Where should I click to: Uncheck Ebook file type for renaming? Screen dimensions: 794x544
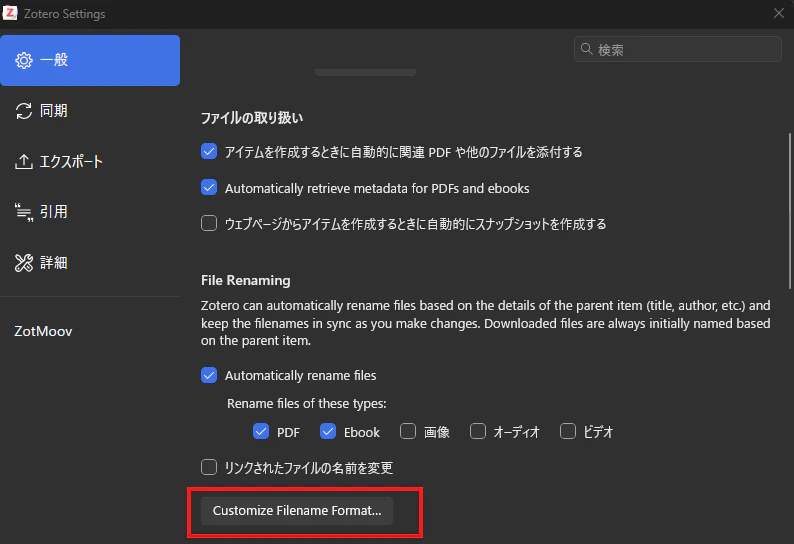[328, 432]
